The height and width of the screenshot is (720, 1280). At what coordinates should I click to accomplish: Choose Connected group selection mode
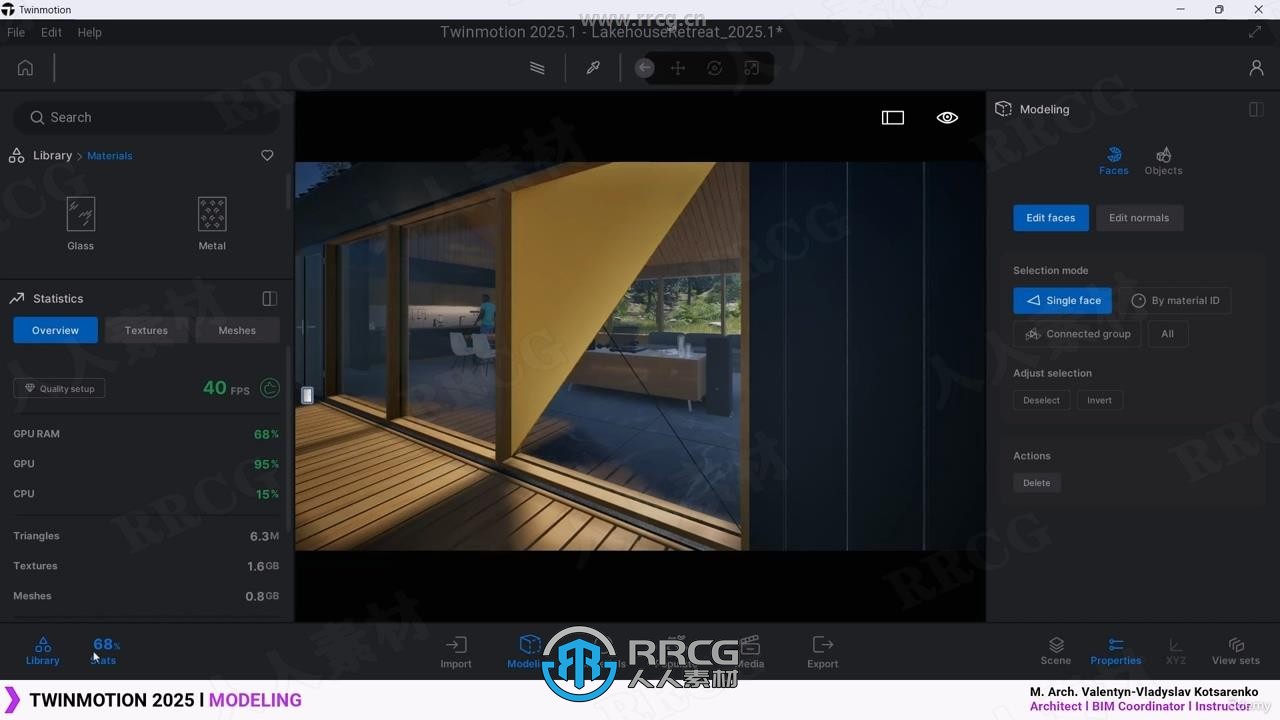click(x=1077, y=334)
